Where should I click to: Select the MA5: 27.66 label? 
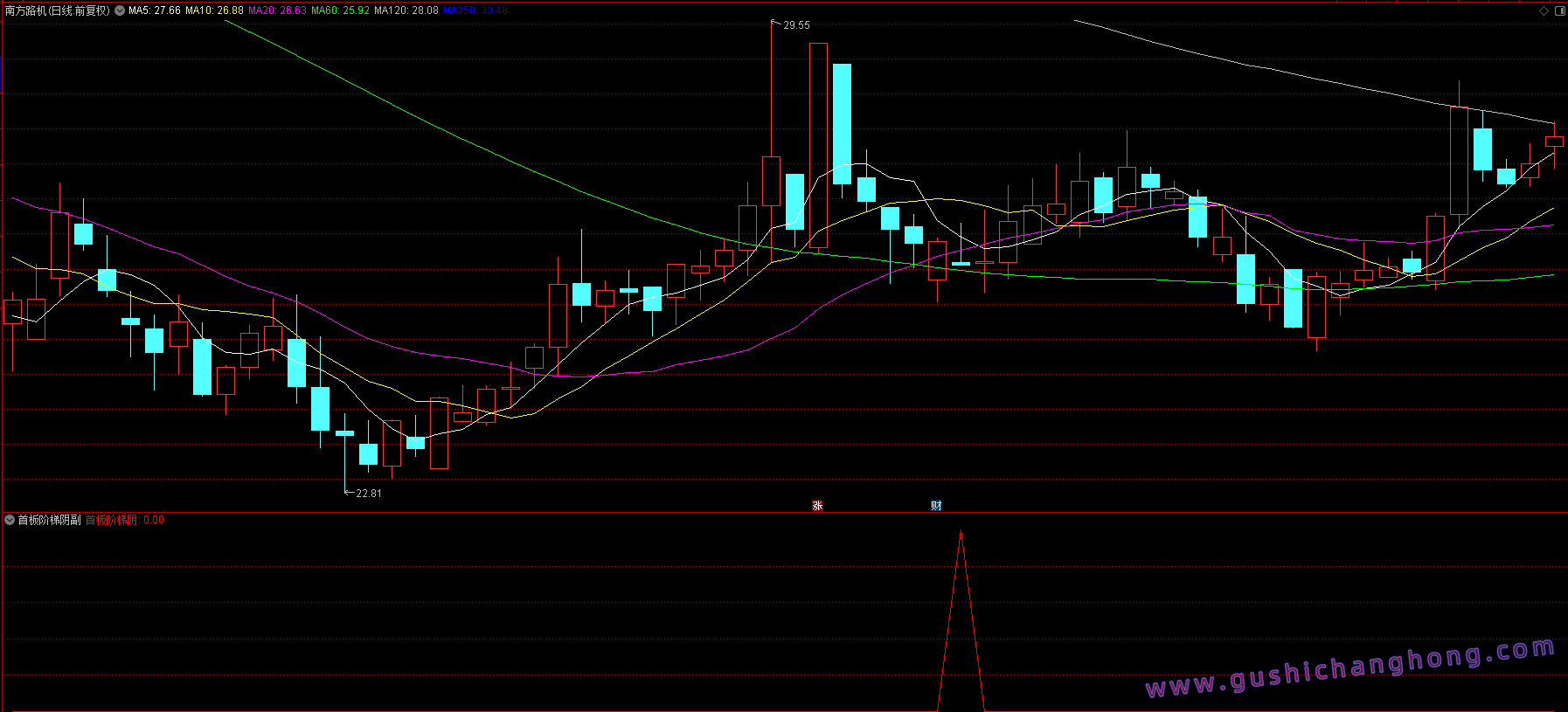pos(155,10)
